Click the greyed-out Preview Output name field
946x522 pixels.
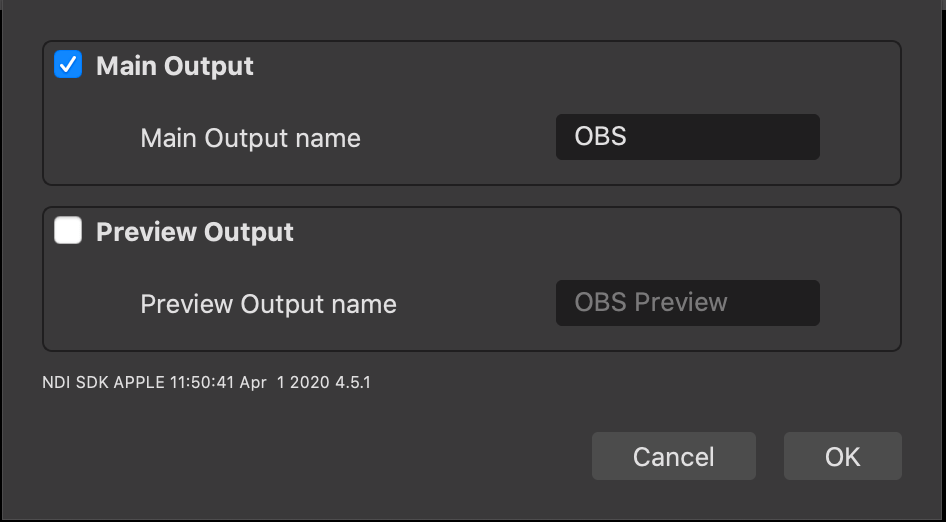pyautogui.click(x=688, y=303)
